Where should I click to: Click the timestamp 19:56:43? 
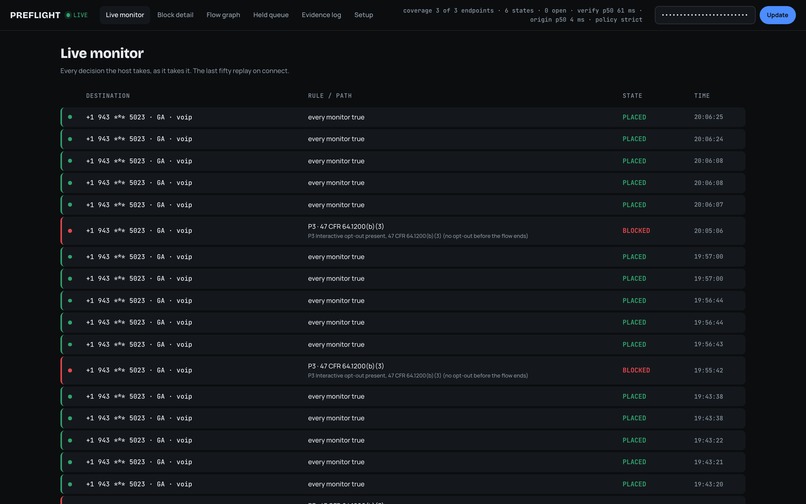[708, 345]
